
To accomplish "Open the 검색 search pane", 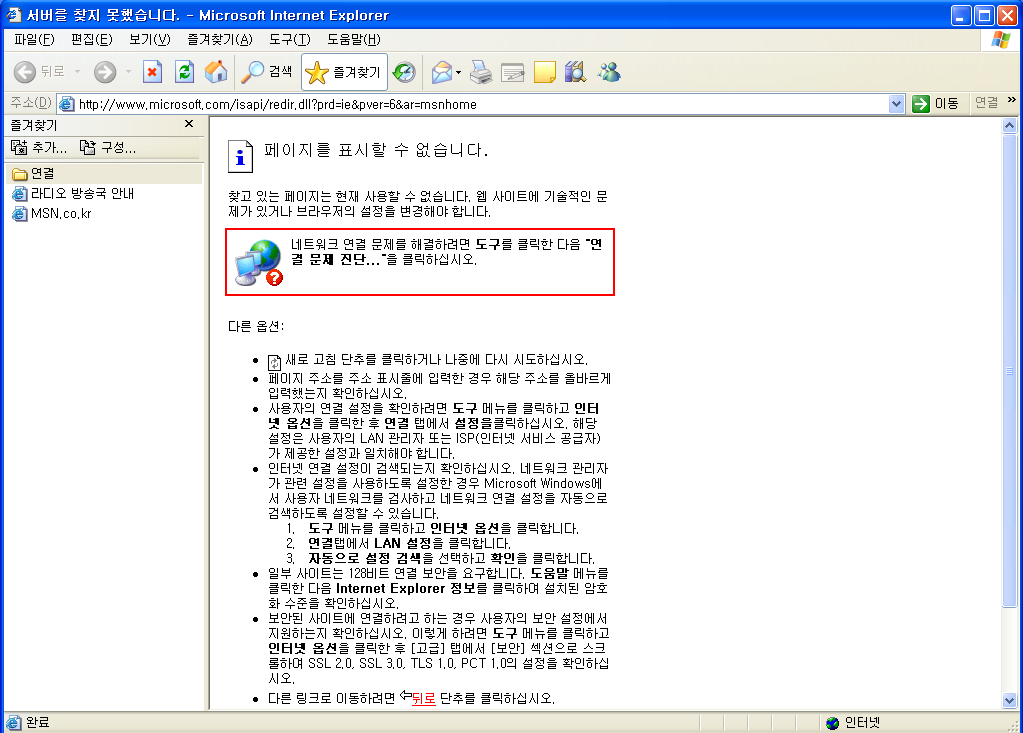I will point(267,72).
